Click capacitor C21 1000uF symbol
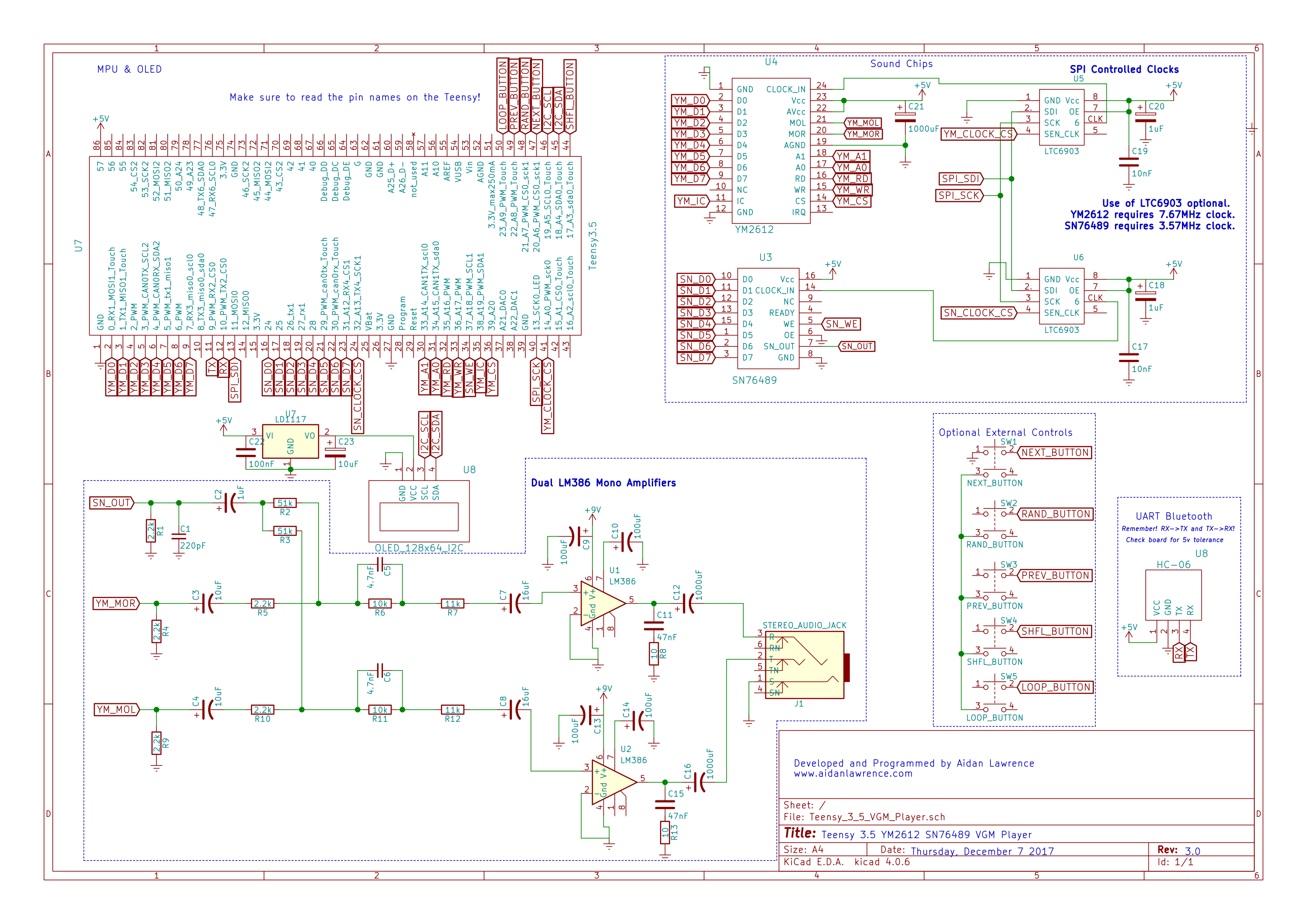1307x924 pixels. pos(905,117)
